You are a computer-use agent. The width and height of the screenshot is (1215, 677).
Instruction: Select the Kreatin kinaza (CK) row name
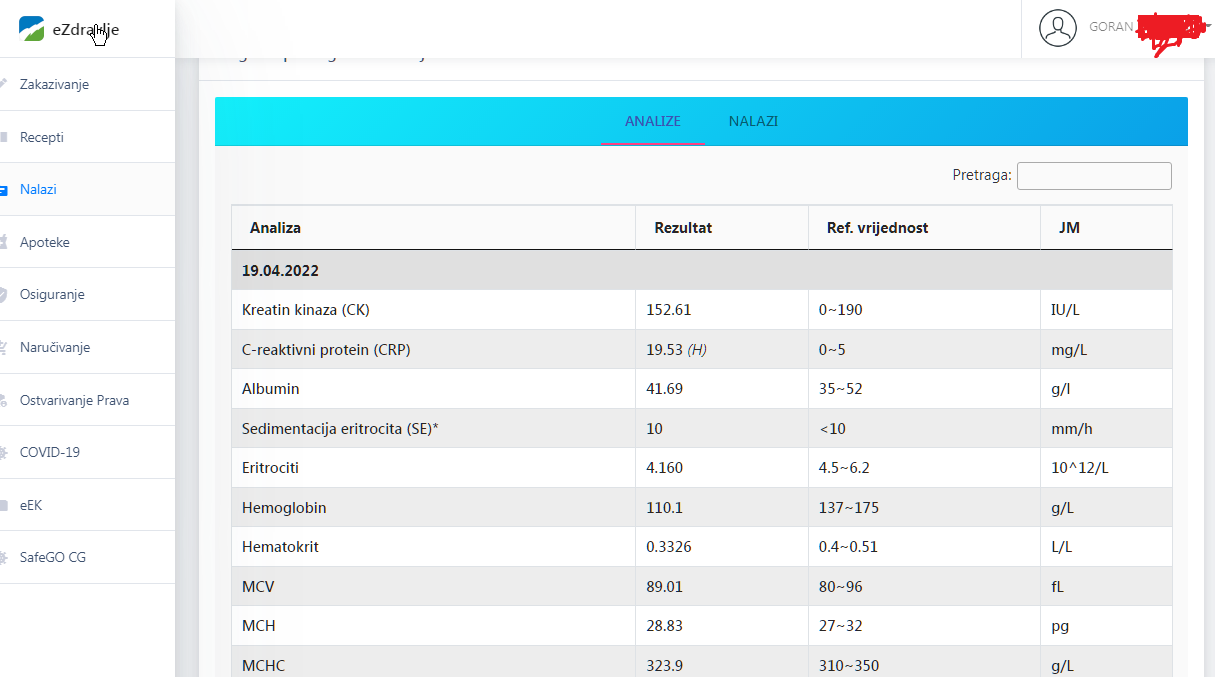(x=306, y=310)
